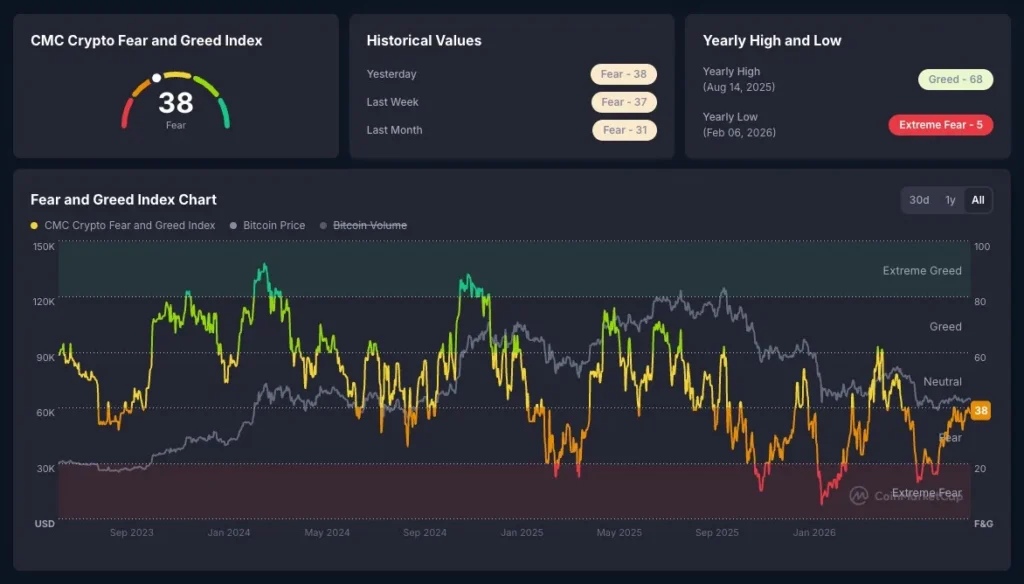The height and width of the screenshot is (584, 1024).
Task: Click the F&G axis unit label
Action: (x=984, y=523)
